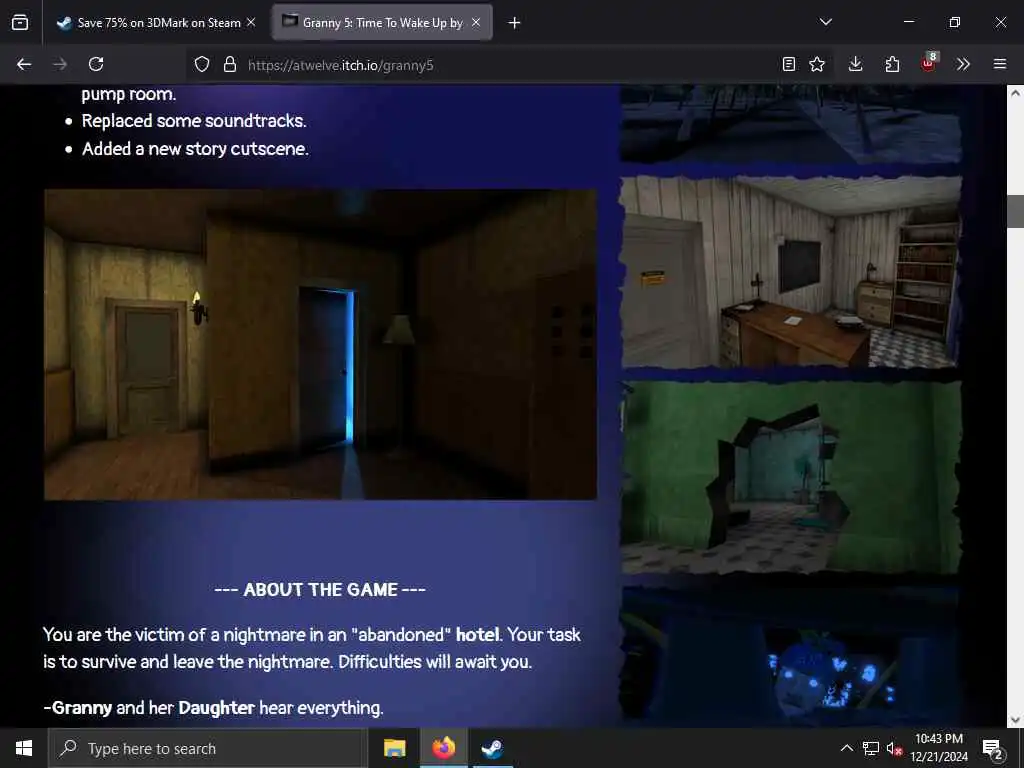Open the office room with desk screenshot
1024x768 pixels.
click(x=791, y=272)
